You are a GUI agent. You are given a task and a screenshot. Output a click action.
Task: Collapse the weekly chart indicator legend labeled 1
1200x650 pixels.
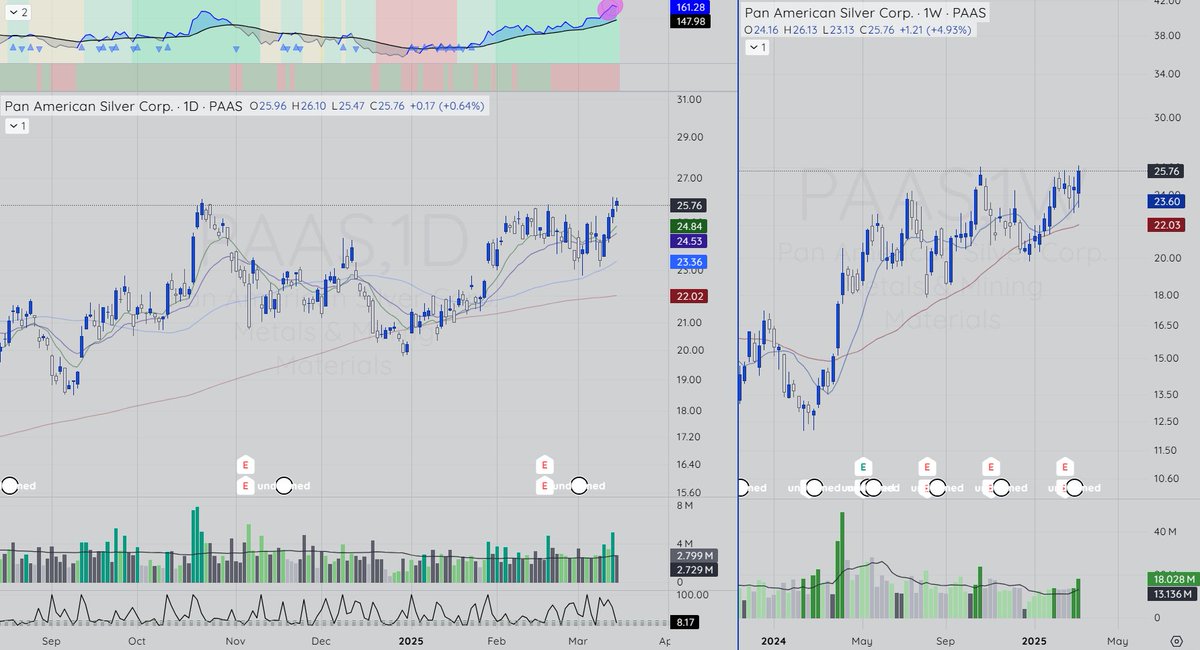(757, 47)
